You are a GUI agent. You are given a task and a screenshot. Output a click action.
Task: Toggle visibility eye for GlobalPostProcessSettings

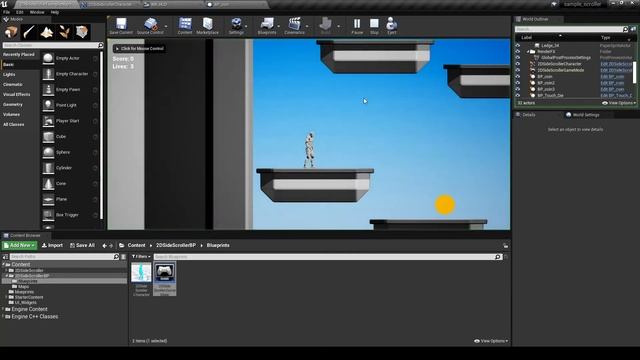[x=518, y=58]
